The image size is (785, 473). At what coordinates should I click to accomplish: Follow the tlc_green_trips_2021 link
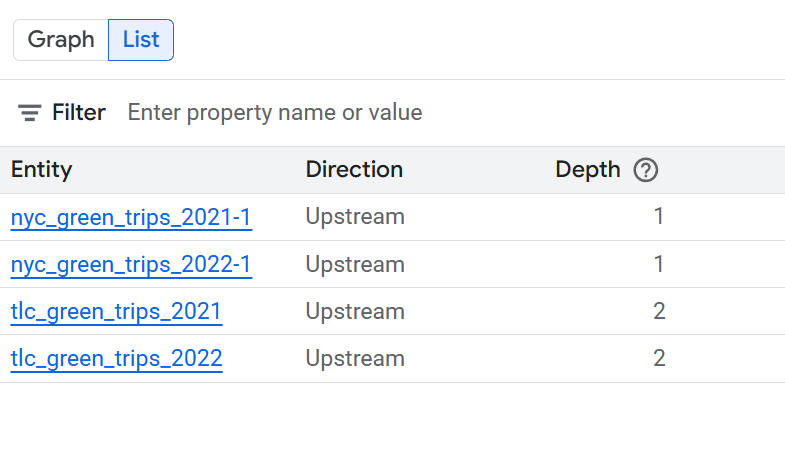point(116,312)
